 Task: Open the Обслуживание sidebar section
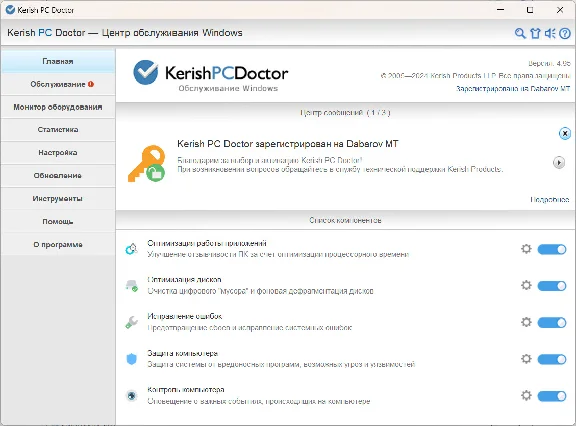tap(58, 84)
